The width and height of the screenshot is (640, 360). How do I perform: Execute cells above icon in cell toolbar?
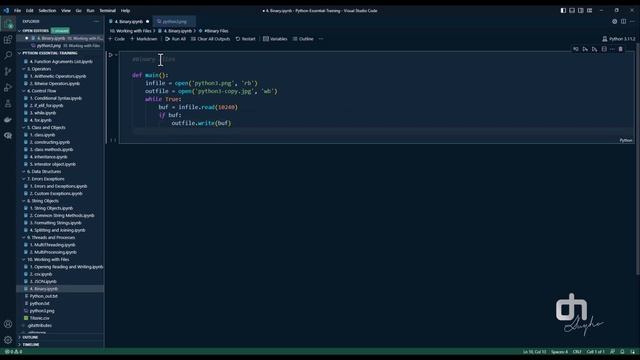coord(585,49)
